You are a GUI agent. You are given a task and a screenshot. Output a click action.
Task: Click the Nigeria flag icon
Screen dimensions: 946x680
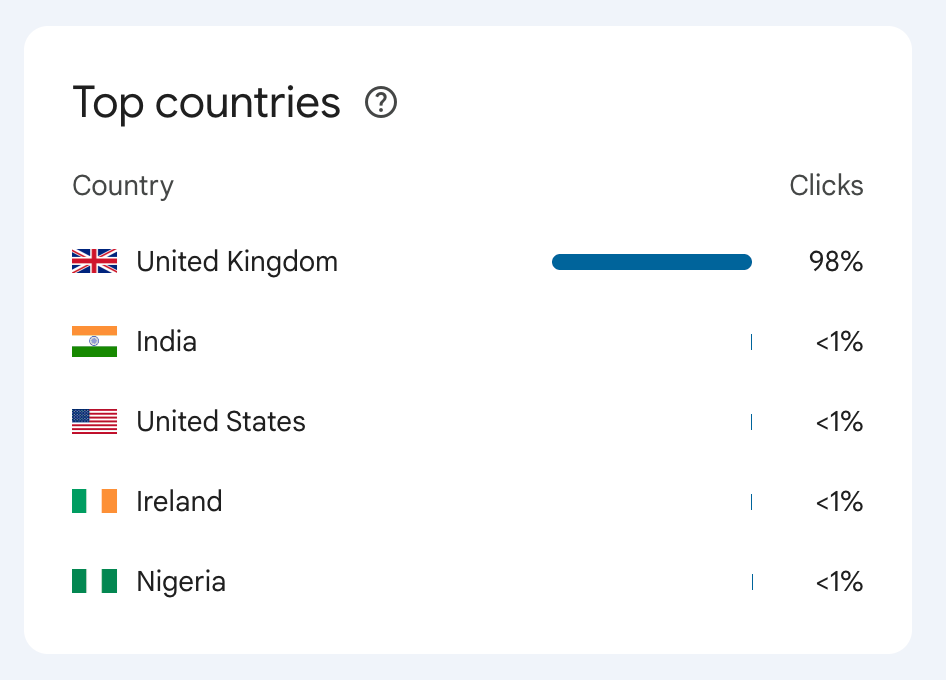pos(94,581)
